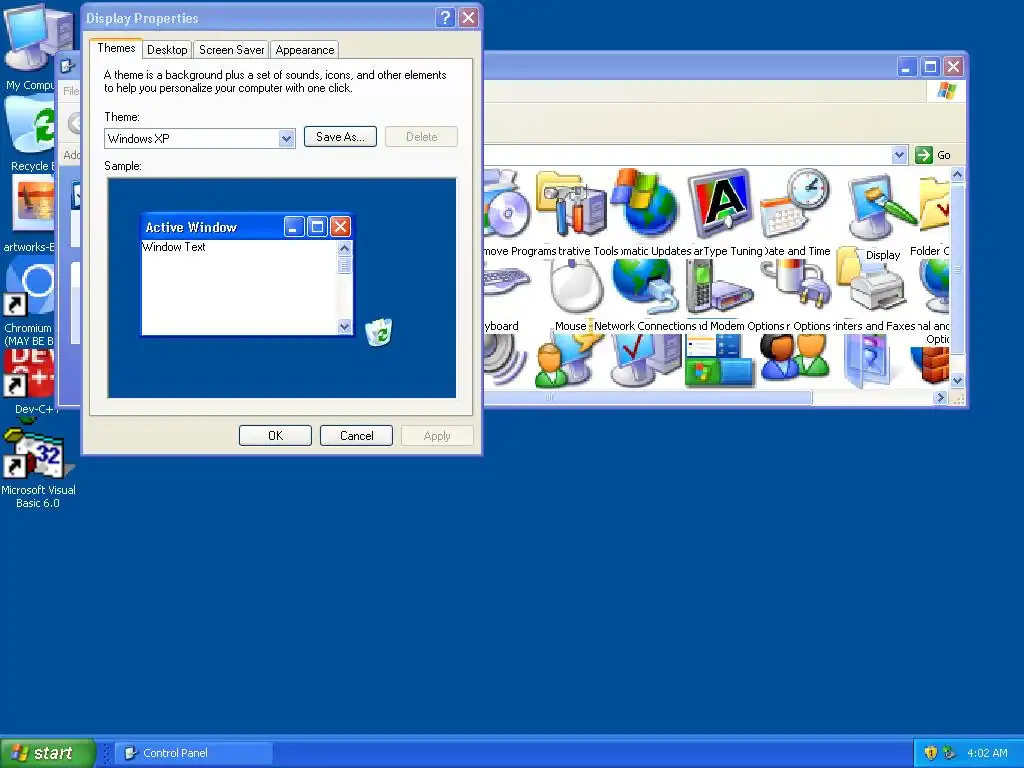
Task: Open the Start menu
Action: (x=47, y=753)
